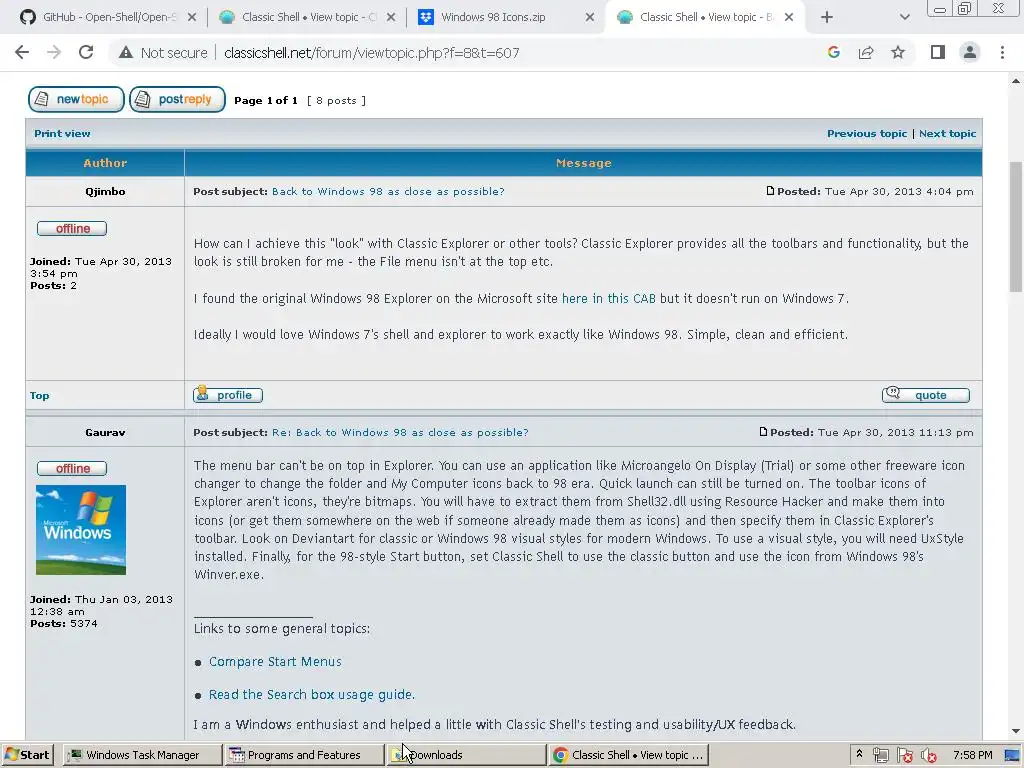
Task: Open Read the Search box usage guide link
Action: [x=312, y=695]
